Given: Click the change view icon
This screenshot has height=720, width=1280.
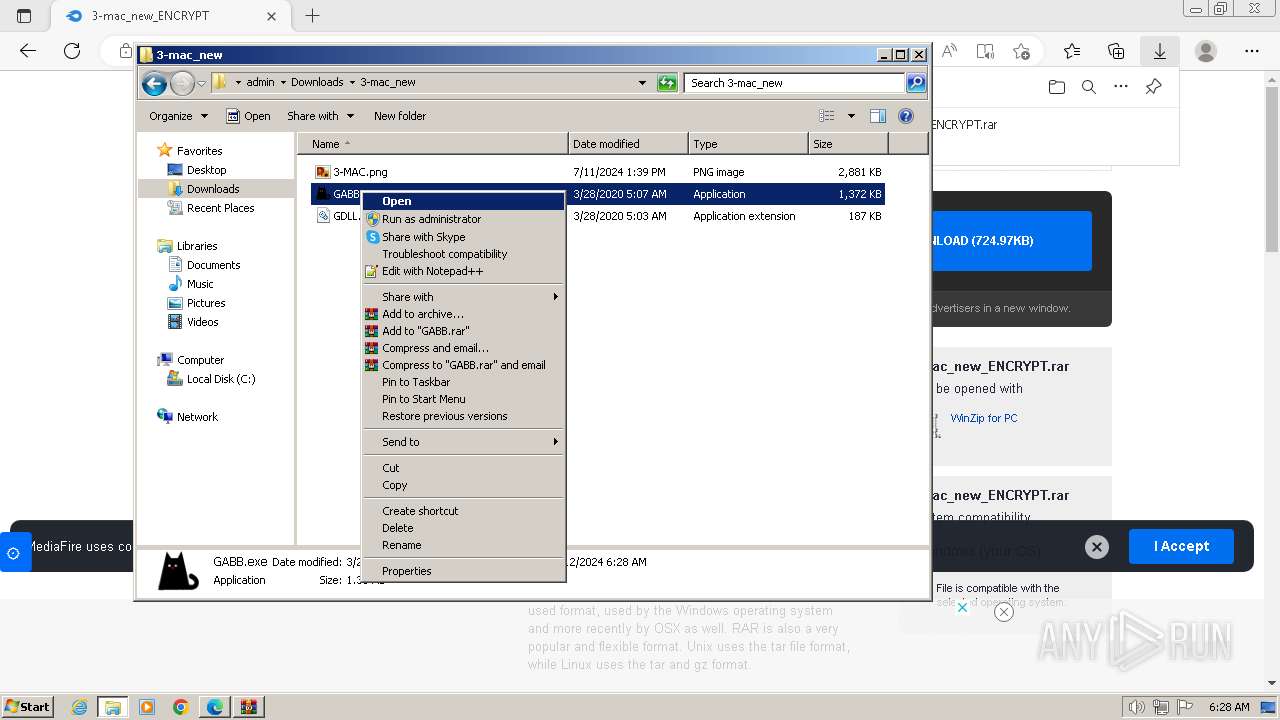Looking at the screenshot, I should coord(827,116).
